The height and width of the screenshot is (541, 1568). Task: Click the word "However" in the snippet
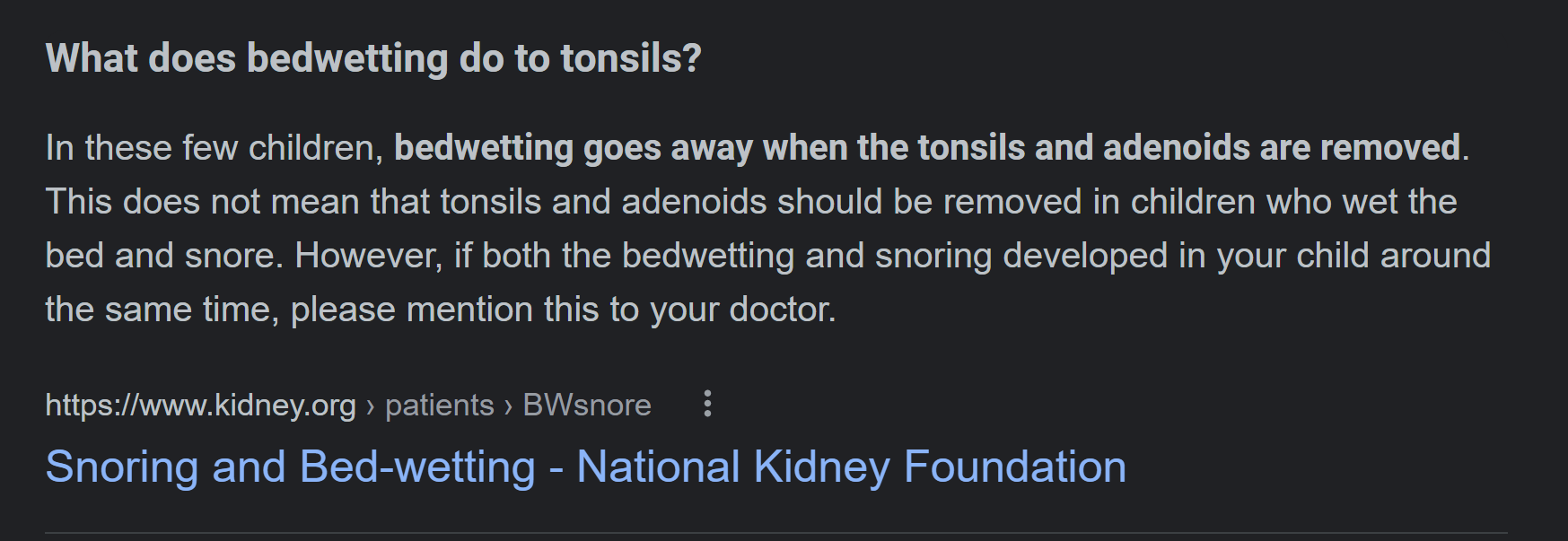click(x=368, y=256)
